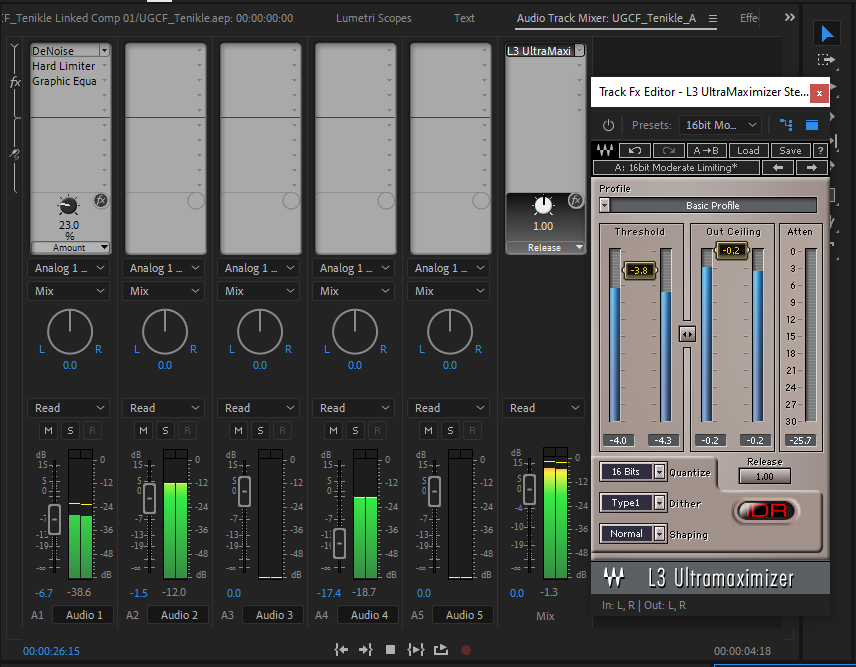
Task: Click the Go to In point transport button
Action: click(x=341, y=650)
